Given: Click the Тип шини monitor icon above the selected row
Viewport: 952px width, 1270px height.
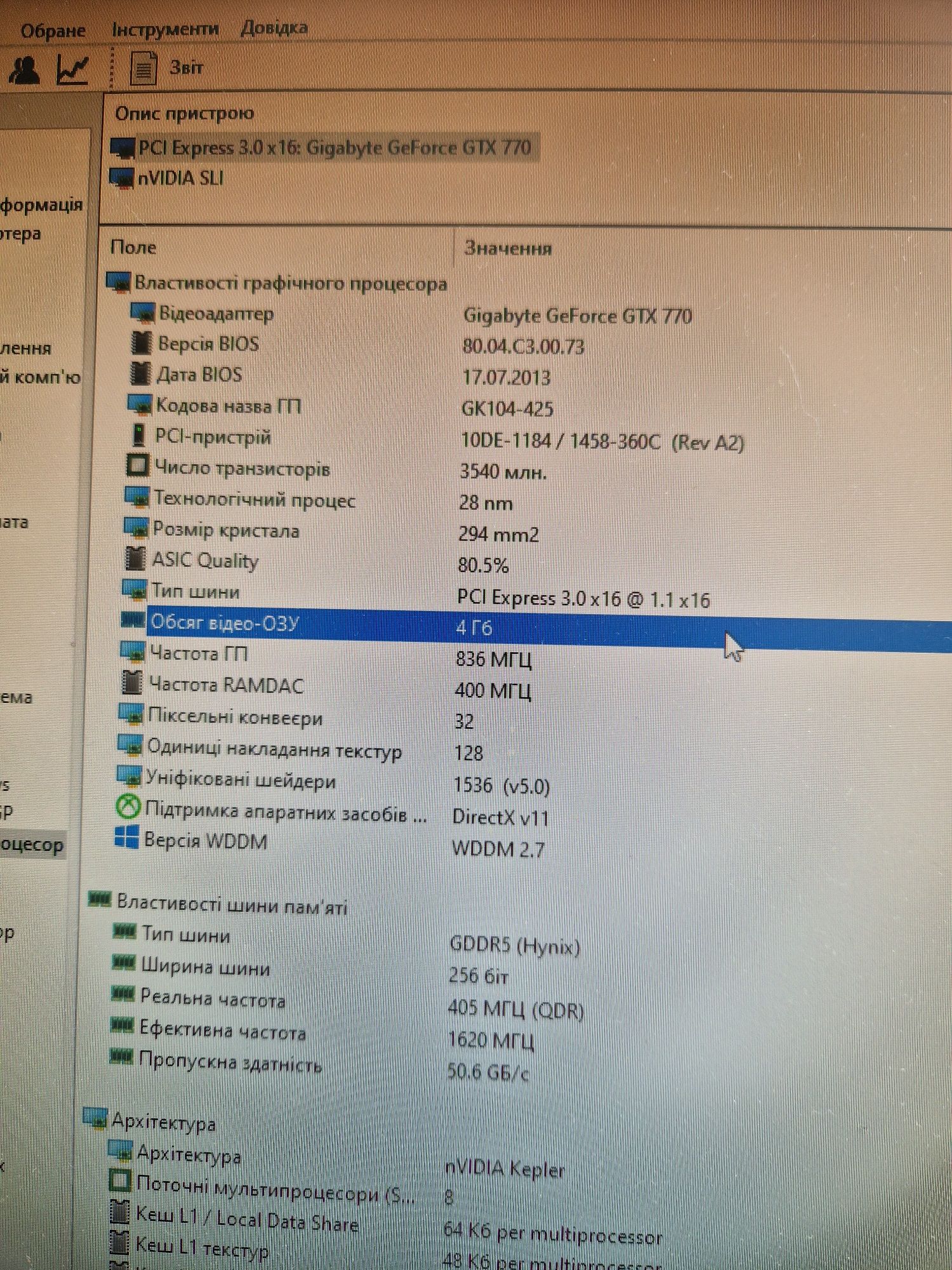Looking at the screenshot, I should click(134, 590).
